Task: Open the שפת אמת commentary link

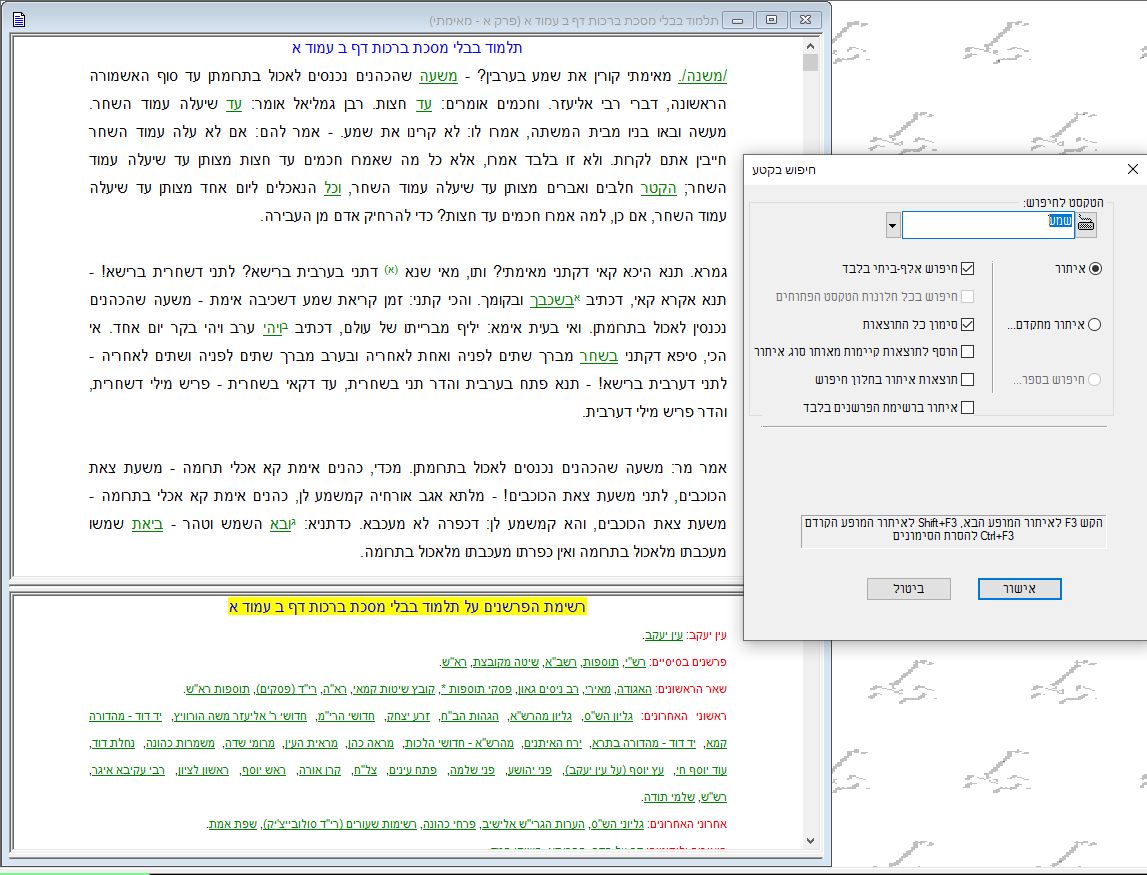Action: [x=233, y=825]
